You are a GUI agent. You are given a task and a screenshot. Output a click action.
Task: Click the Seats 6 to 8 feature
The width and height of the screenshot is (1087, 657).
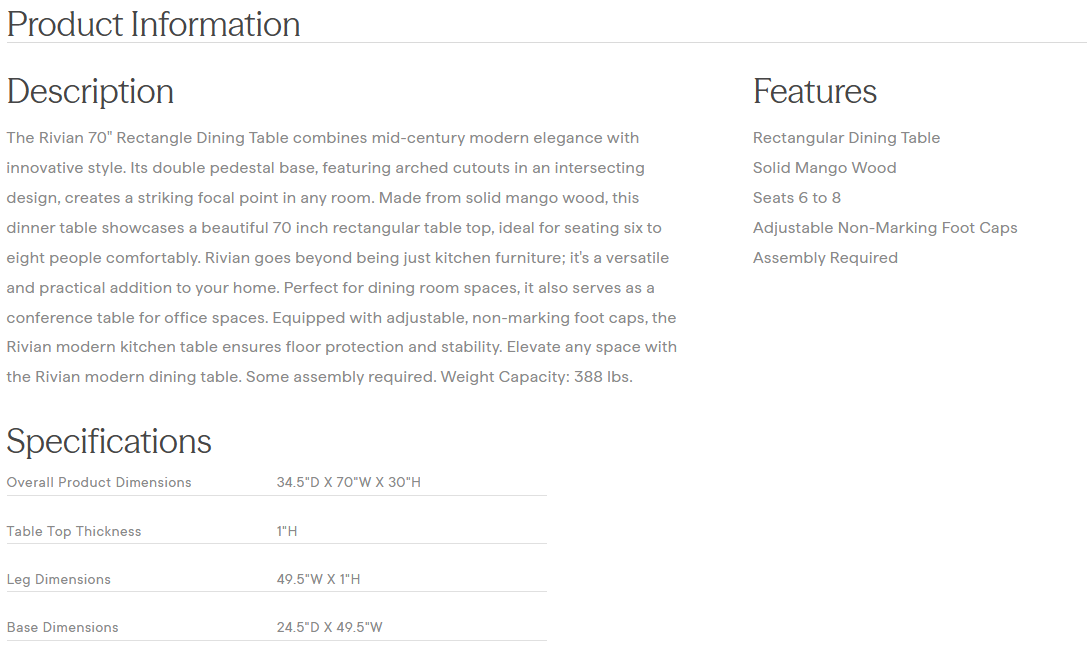pos(796,198)
